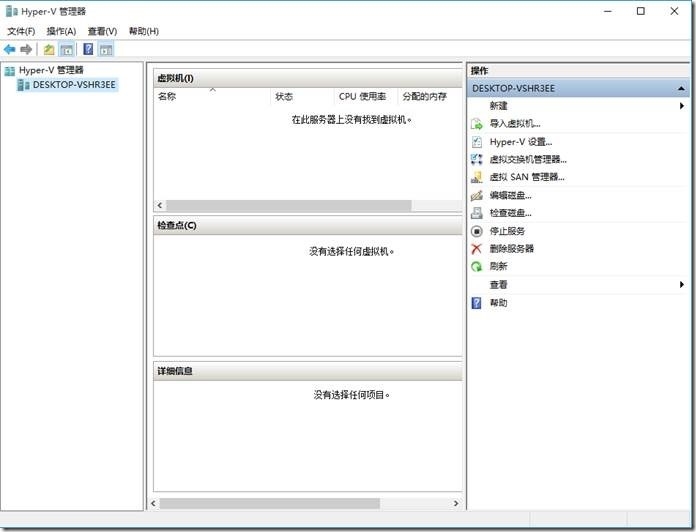
Task: Open Hyper-V 设置... action
Action: pyautogui.click(x=521, y=142)
